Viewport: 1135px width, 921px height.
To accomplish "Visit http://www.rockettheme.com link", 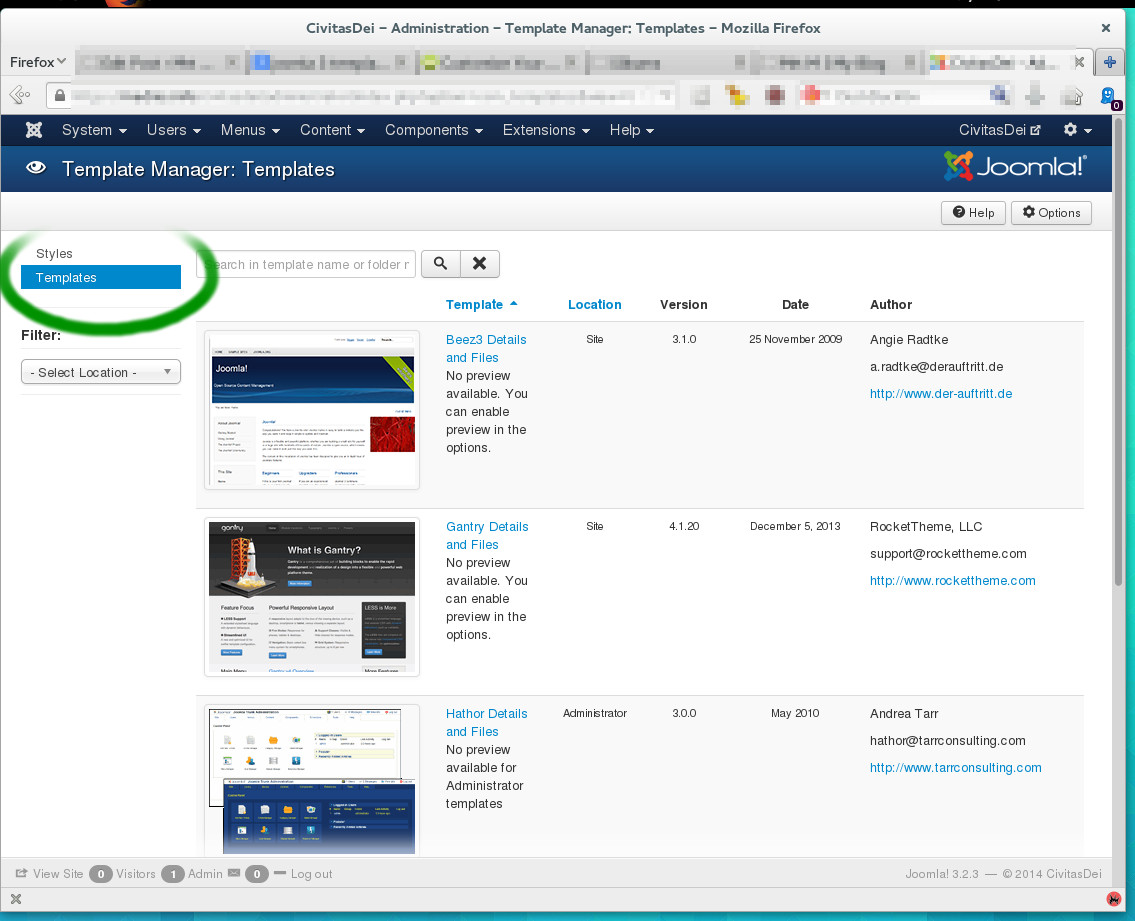I will [x=952, y=581].
